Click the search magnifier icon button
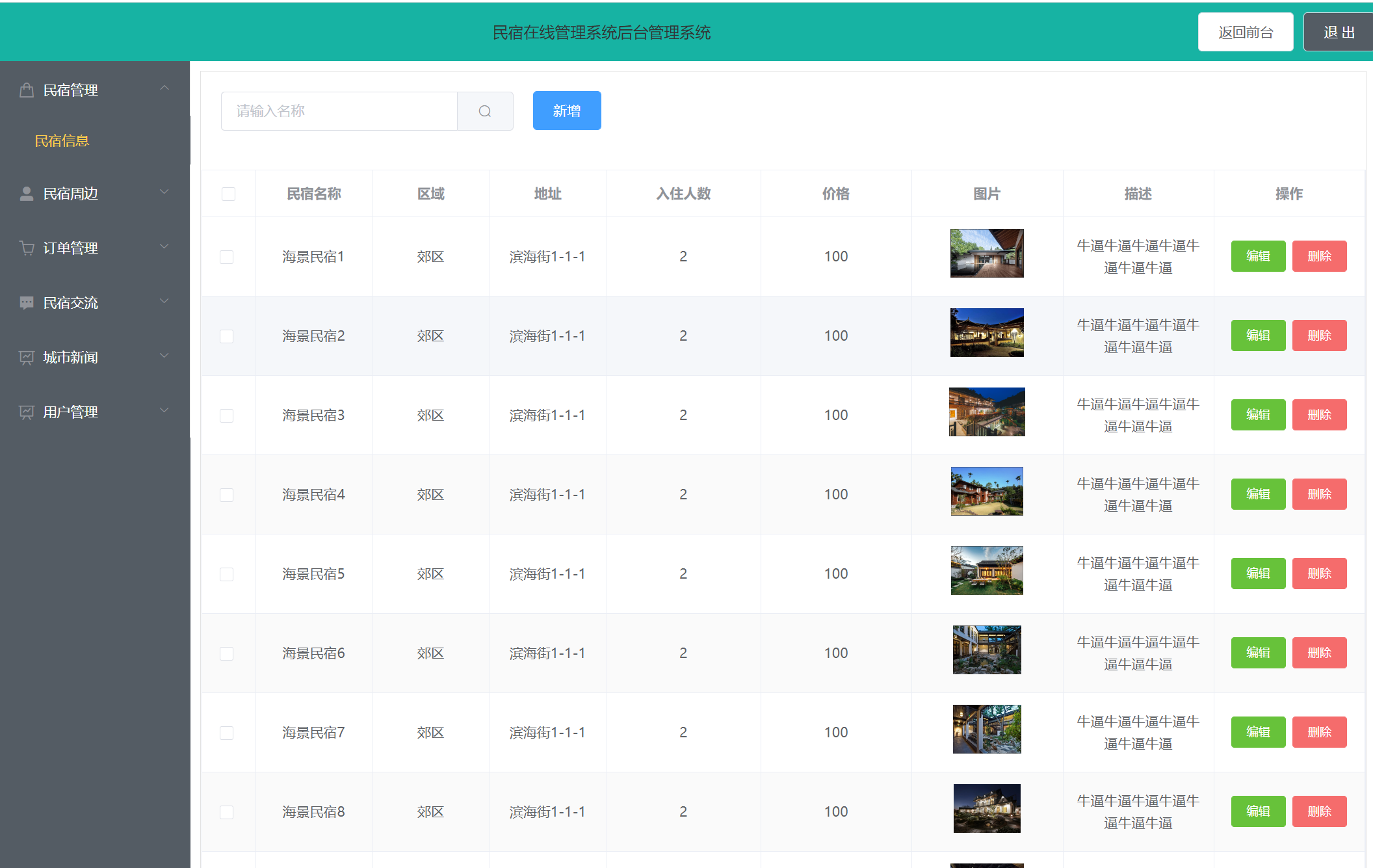Screen dimensions: 1373x868 pyautogui.click(x=485, y=111)
